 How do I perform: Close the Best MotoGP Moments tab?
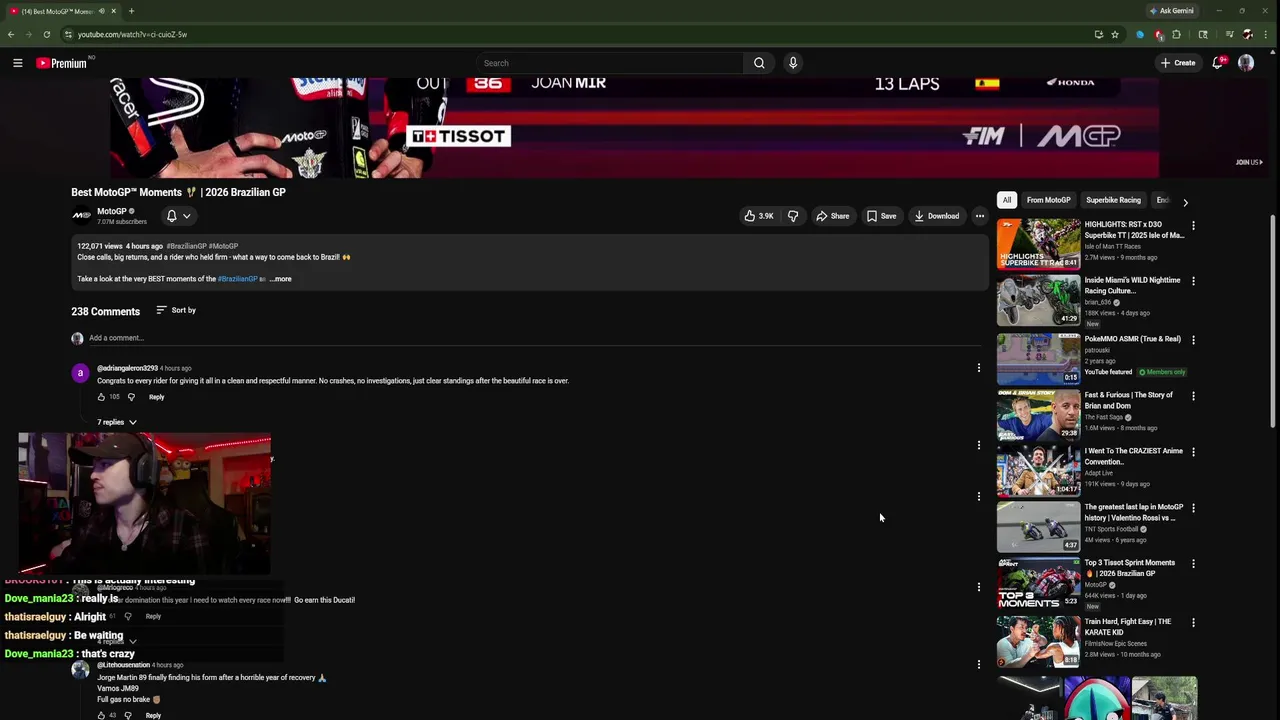[x=114, y=11]
